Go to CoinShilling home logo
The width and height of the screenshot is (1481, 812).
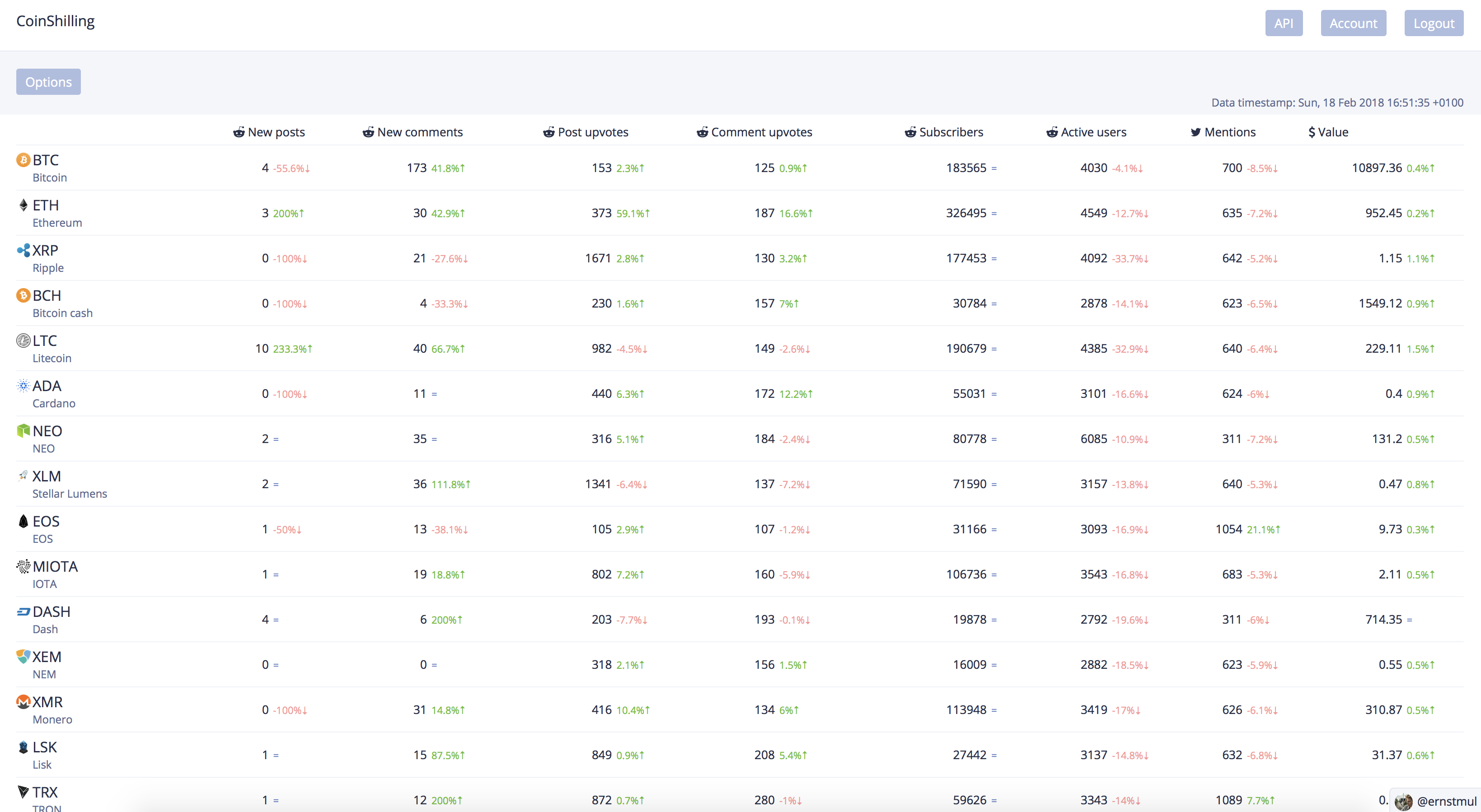pyautogui.click(x=55, y=21)
